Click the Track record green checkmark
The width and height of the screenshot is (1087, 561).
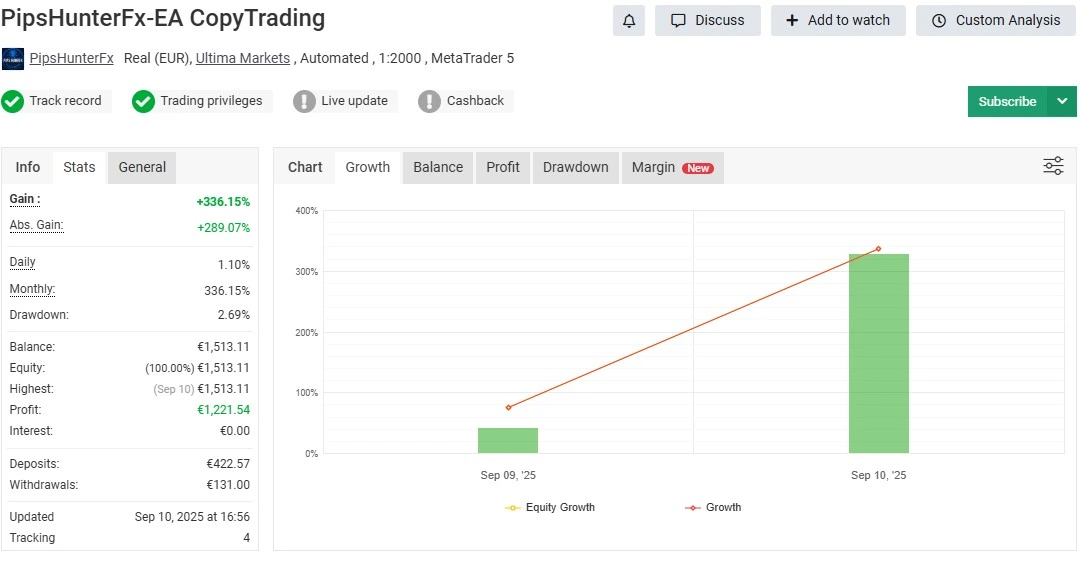(13, 101)
